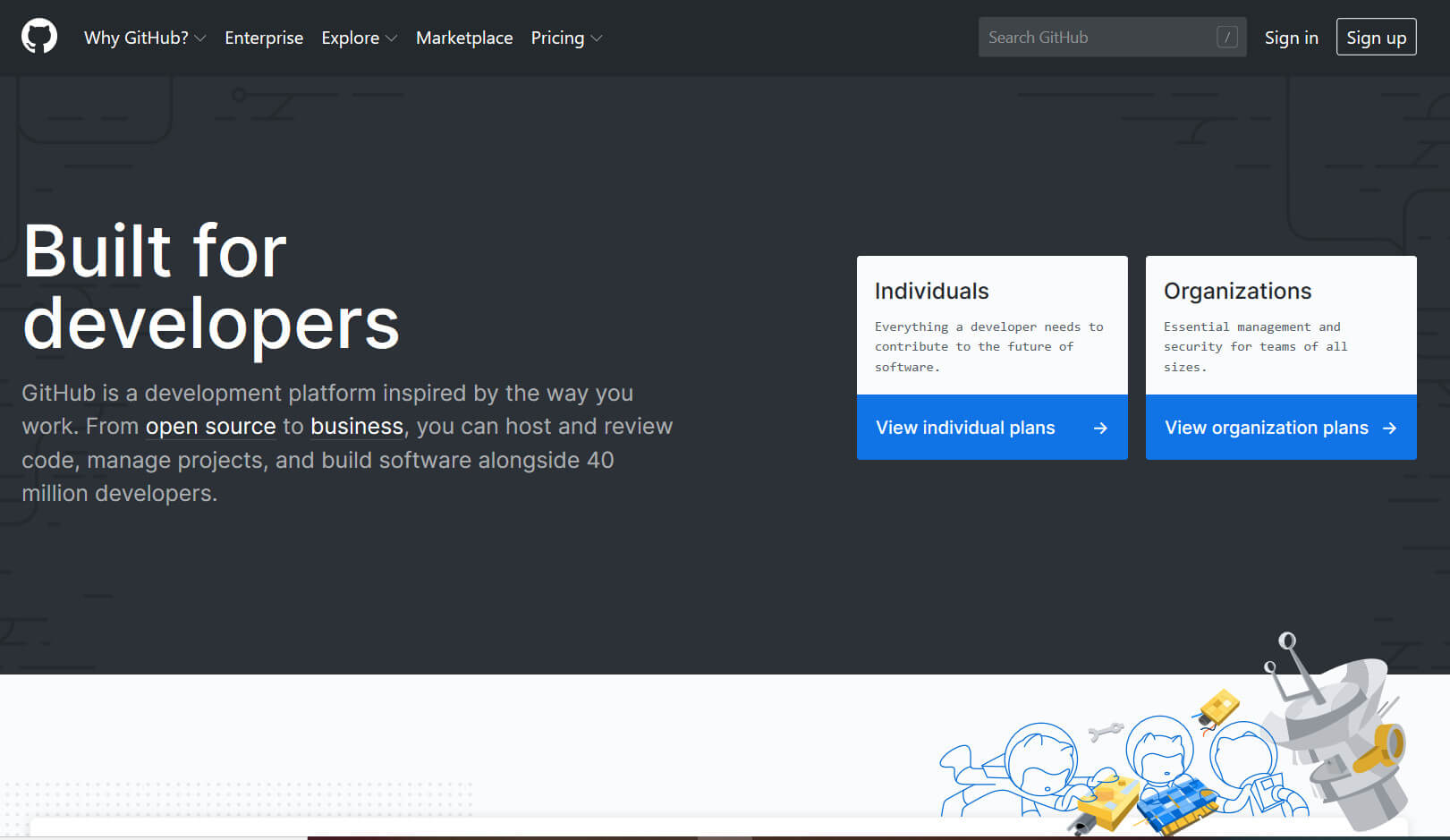This screenshot has width=1450, height=840.
Task: Expand the Pricing dropdown chevron
Action: [x=597, y=38]
